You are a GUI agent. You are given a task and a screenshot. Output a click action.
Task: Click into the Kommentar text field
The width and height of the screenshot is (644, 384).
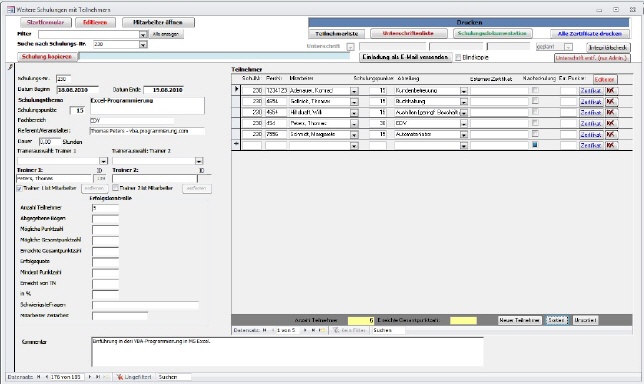[287, 352]
